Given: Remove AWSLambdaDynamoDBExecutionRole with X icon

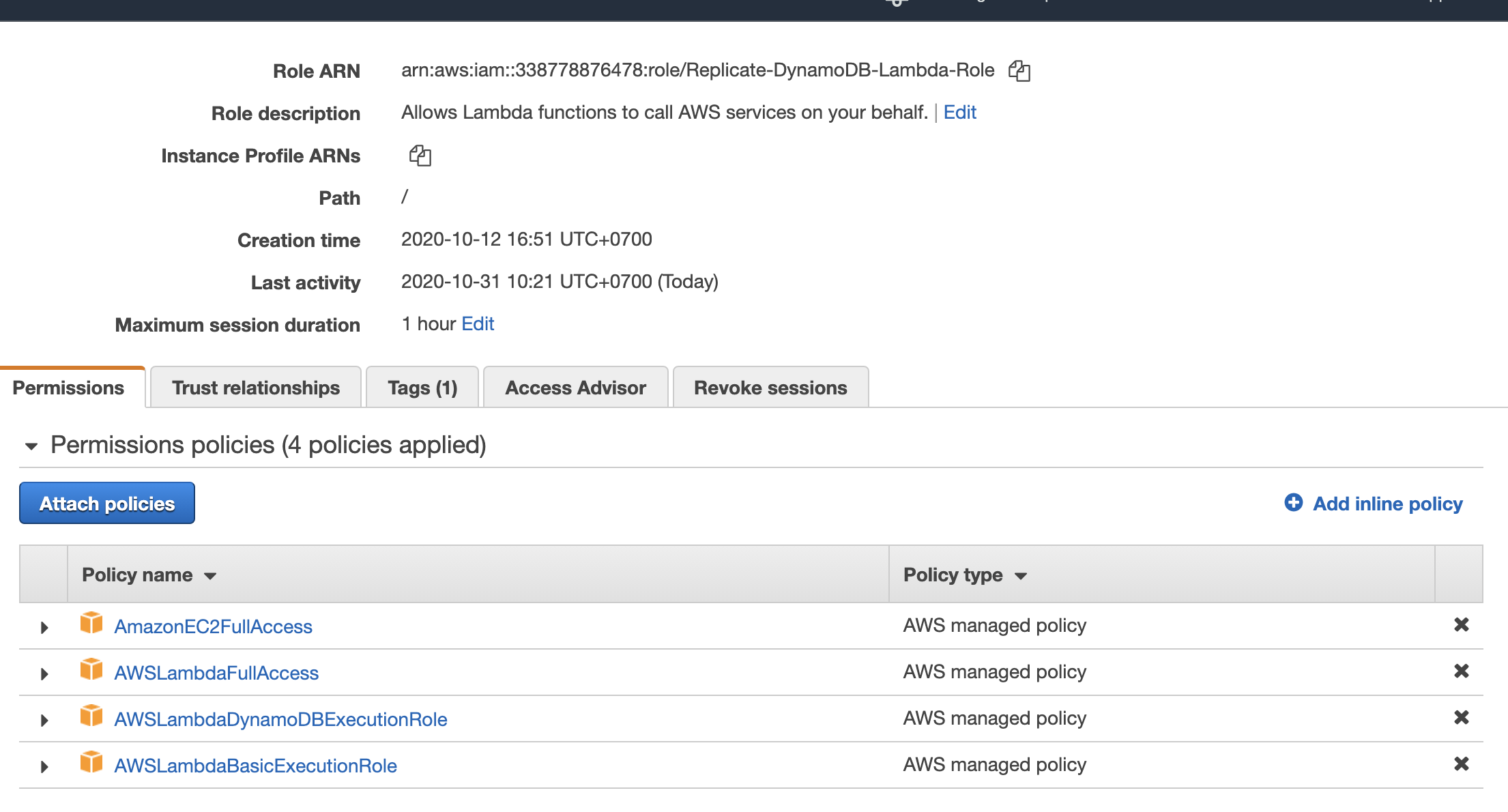Looking at the screenshot, I should (1461, 718).
